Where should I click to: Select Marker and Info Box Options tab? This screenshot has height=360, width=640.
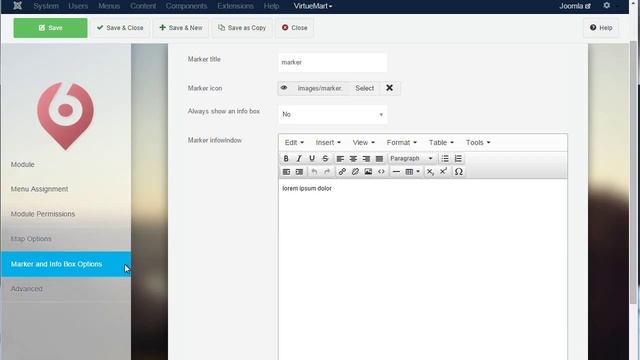tap(65, 264)
